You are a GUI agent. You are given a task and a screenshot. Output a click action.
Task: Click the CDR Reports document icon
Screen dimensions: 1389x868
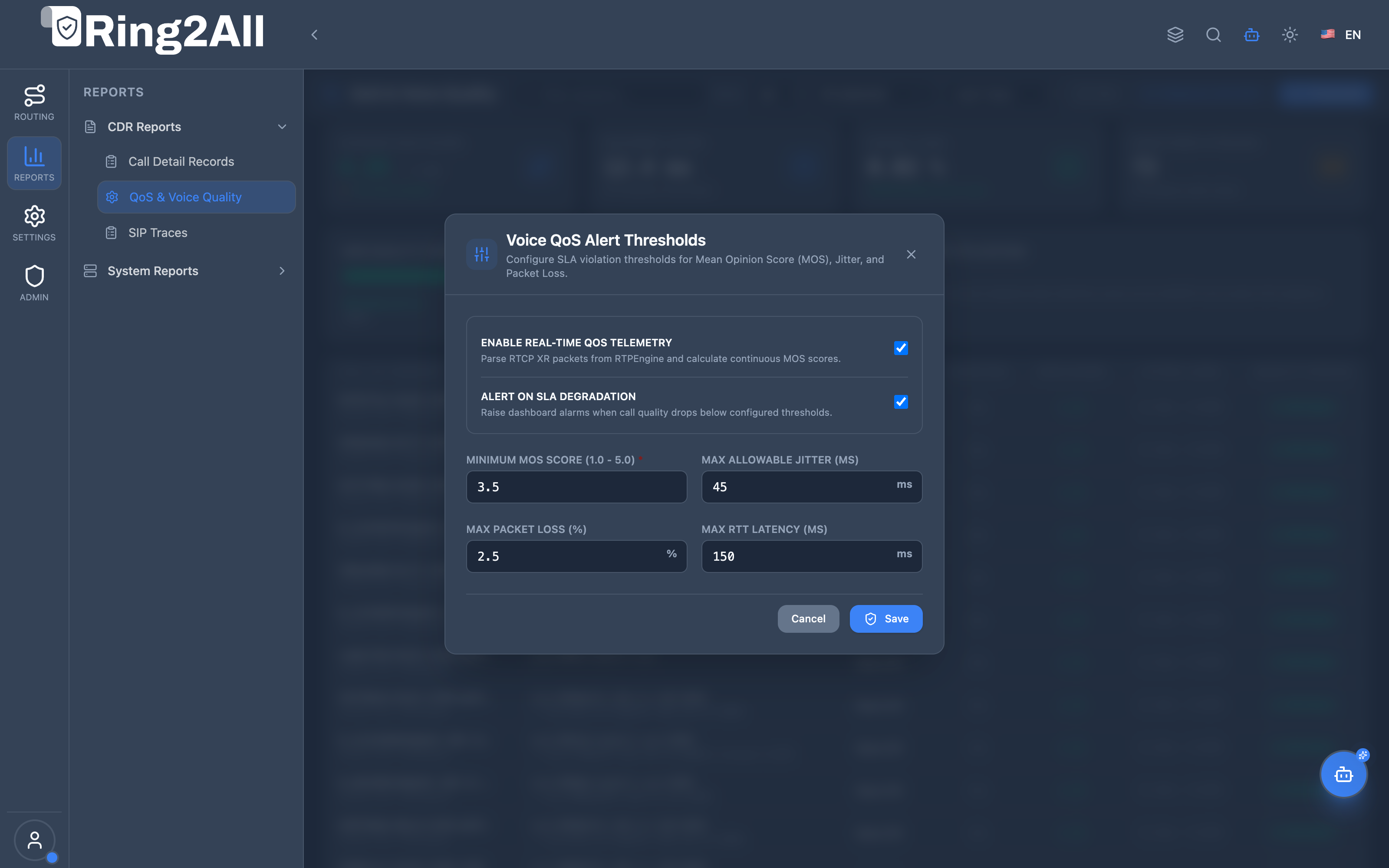point(90,127)
